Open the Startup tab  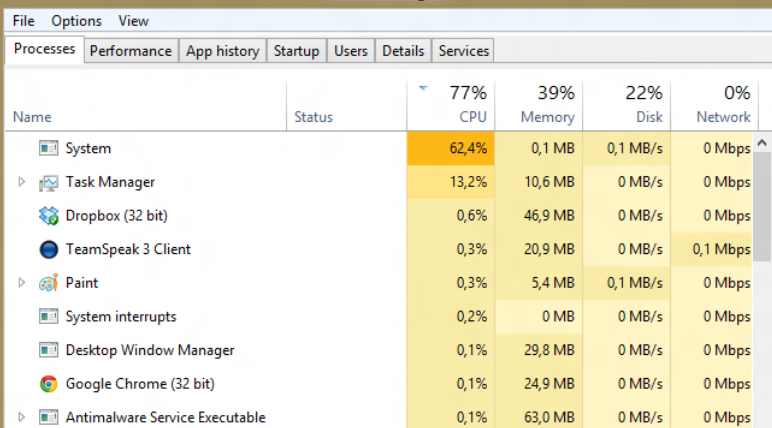point(296,51)
